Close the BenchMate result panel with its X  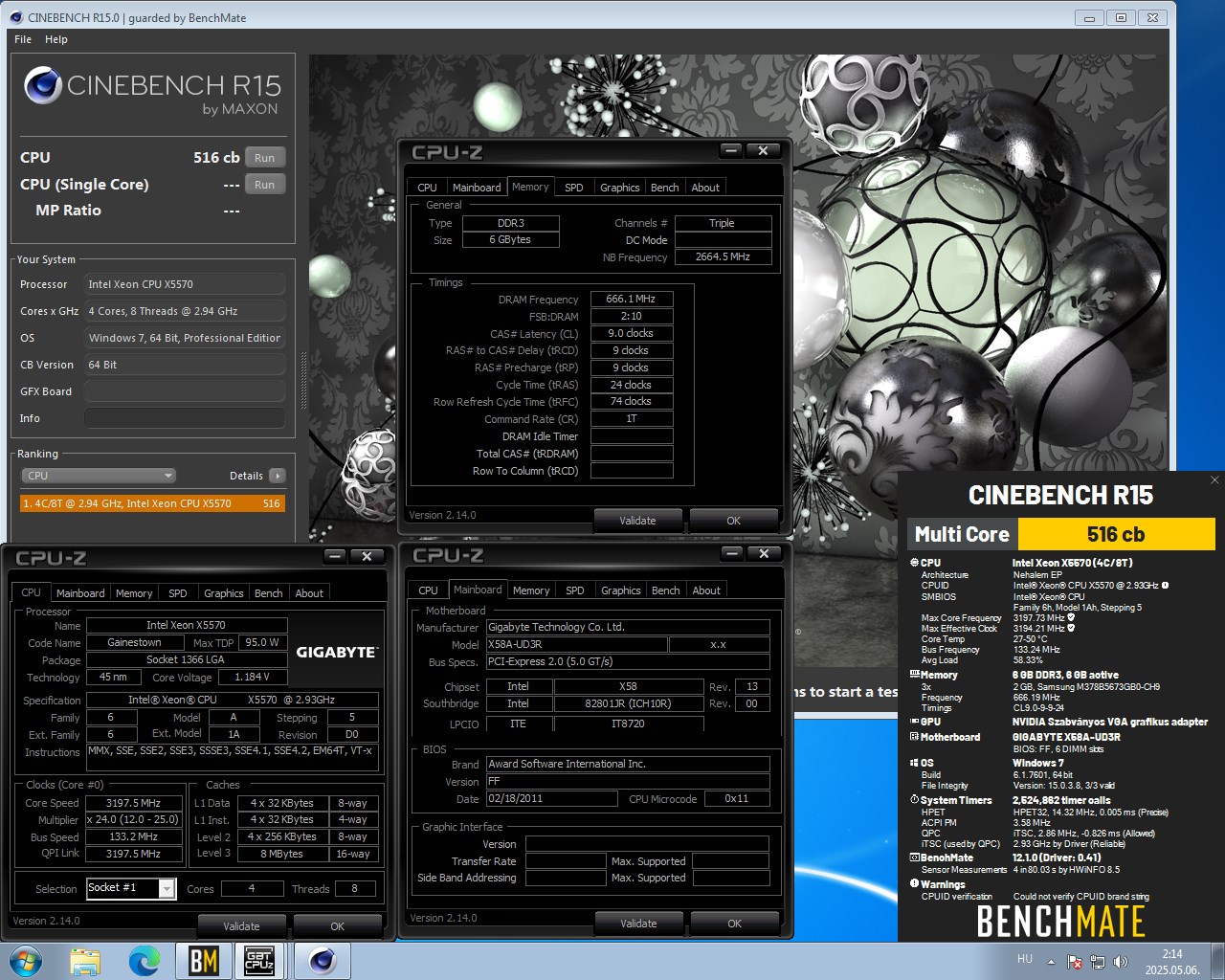coord(1214,480)
